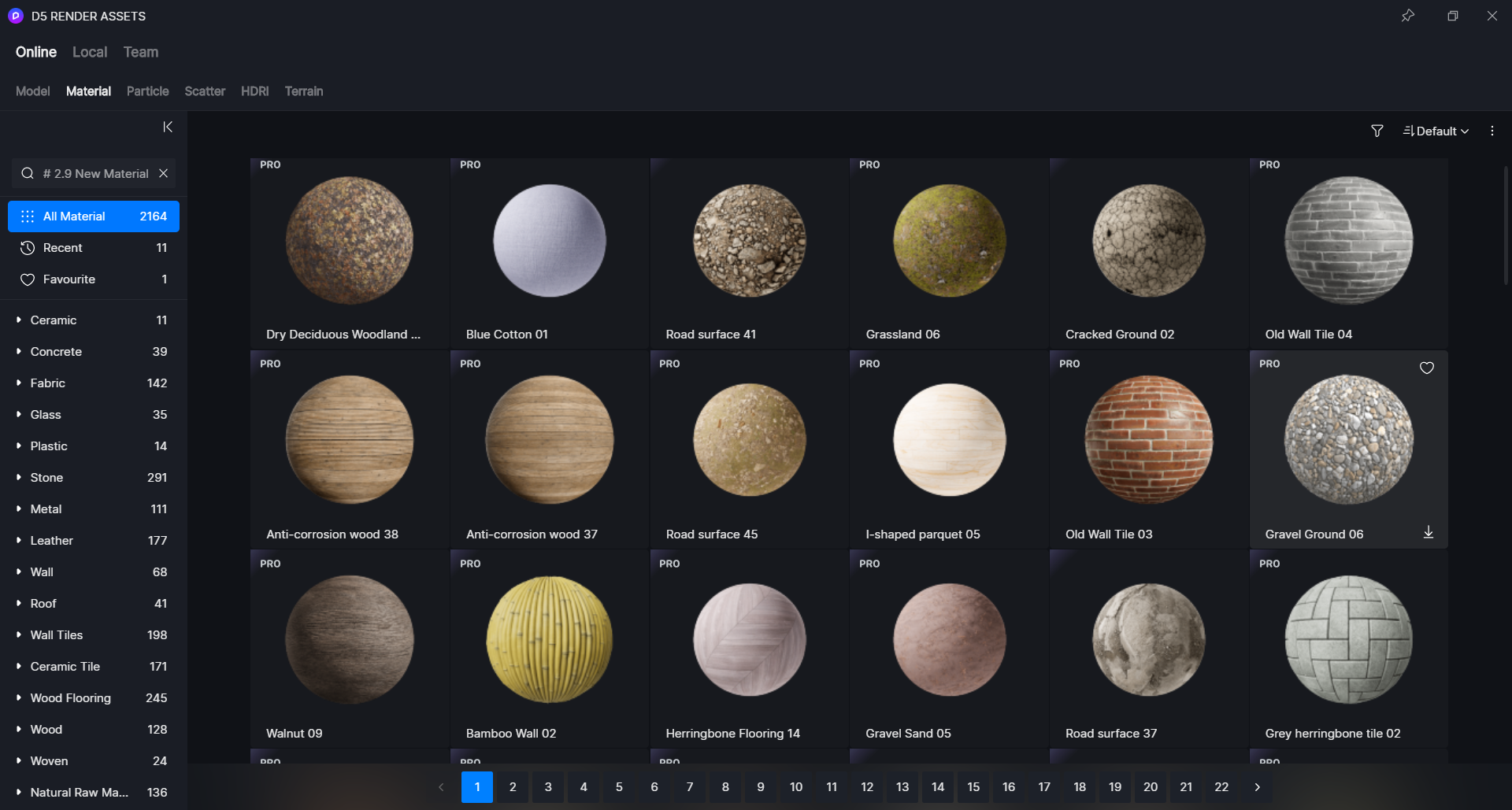View the Favourite materials collection

[69, 279]
